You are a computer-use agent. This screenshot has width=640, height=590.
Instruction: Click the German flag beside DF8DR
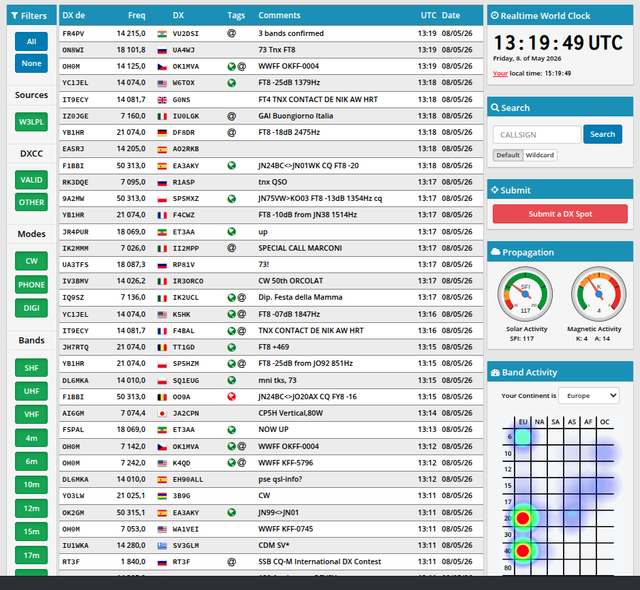pos(162,133)
